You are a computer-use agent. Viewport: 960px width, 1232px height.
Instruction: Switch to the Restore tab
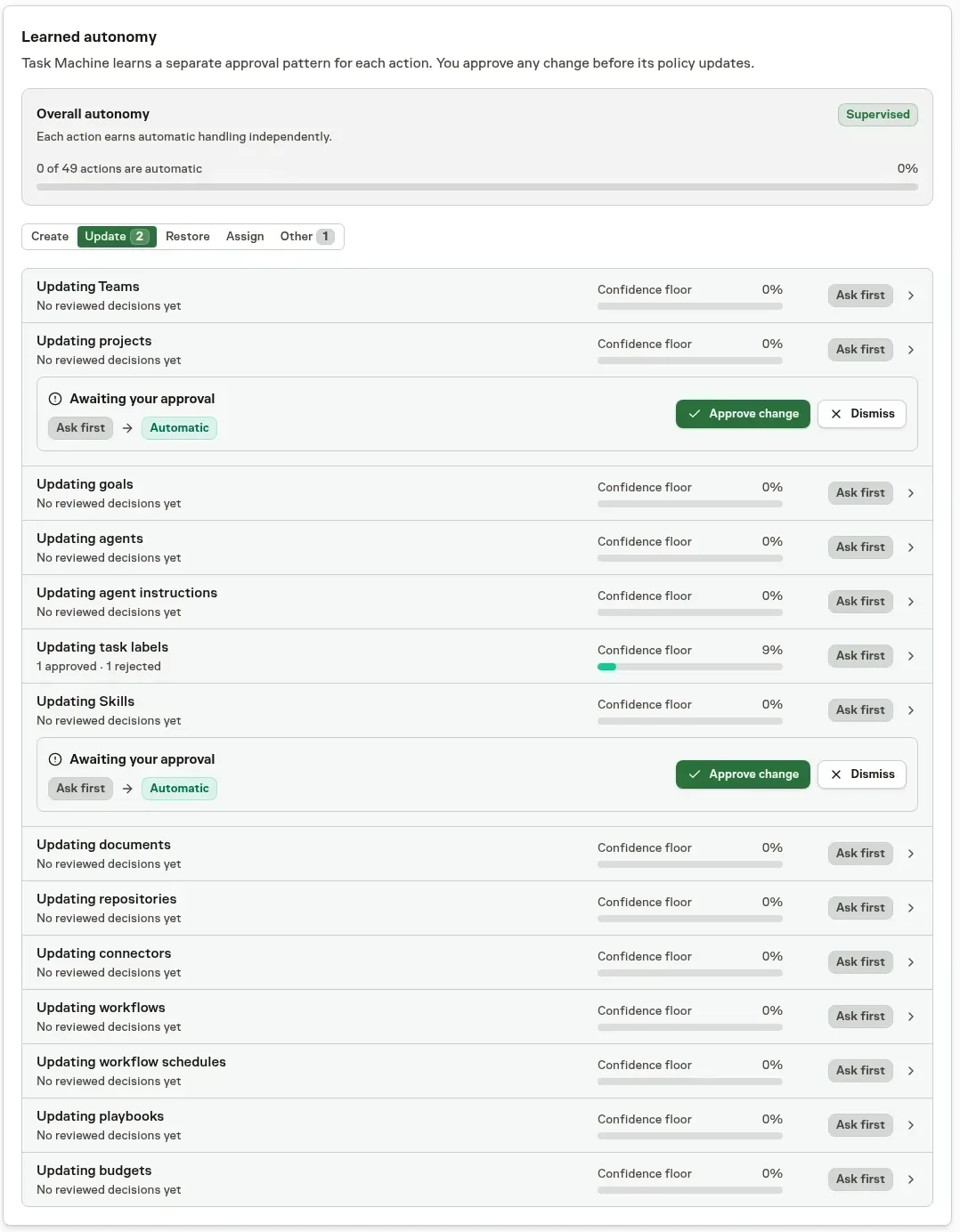click(x=188, y=237)
